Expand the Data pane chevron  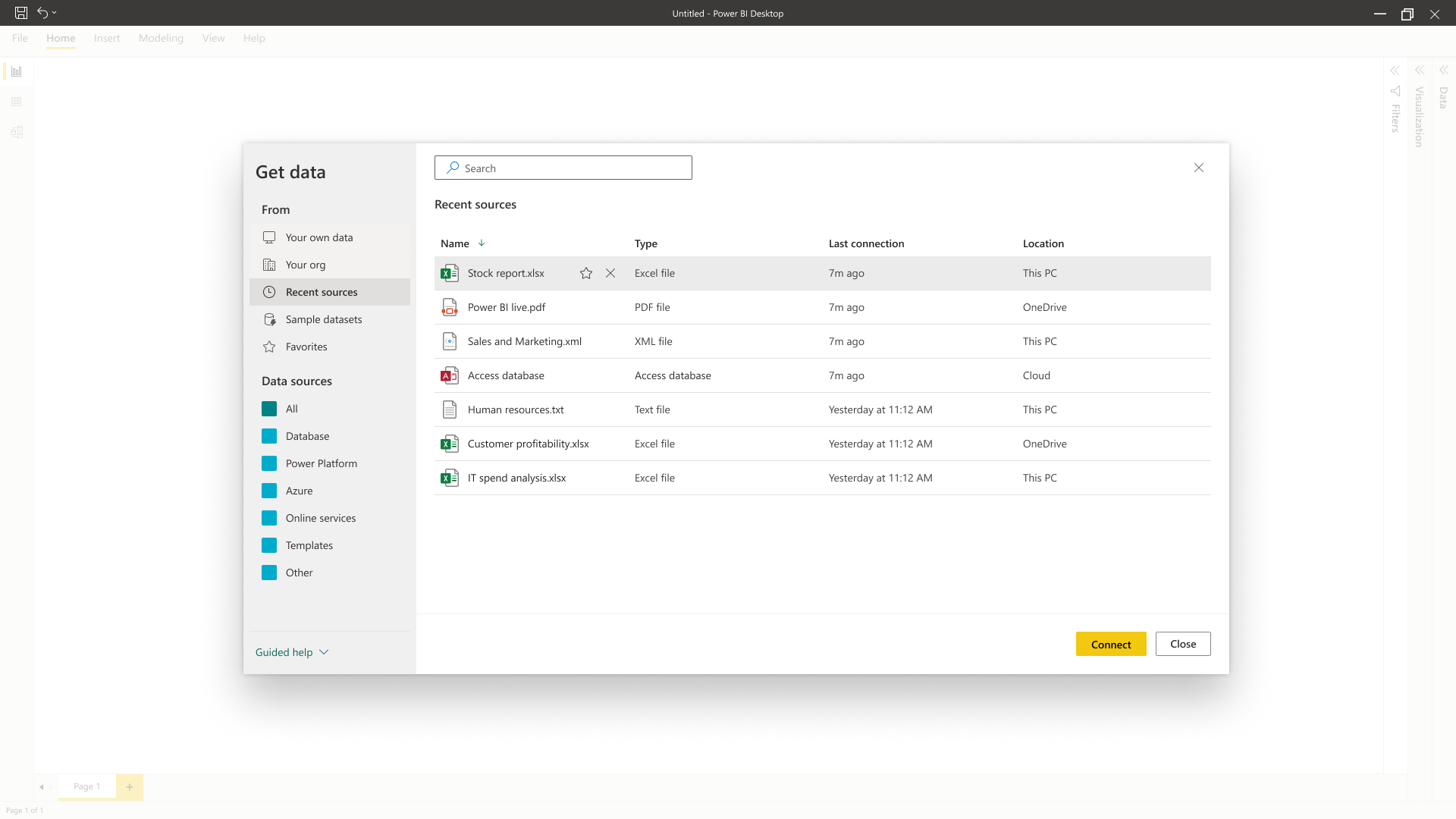(1444, 70)
